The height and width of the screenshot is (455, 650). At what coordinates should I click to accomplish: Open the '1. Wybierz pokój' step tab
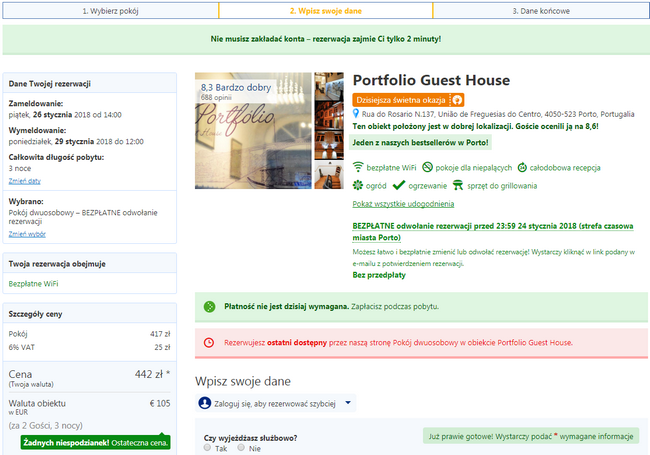point(110,11)
